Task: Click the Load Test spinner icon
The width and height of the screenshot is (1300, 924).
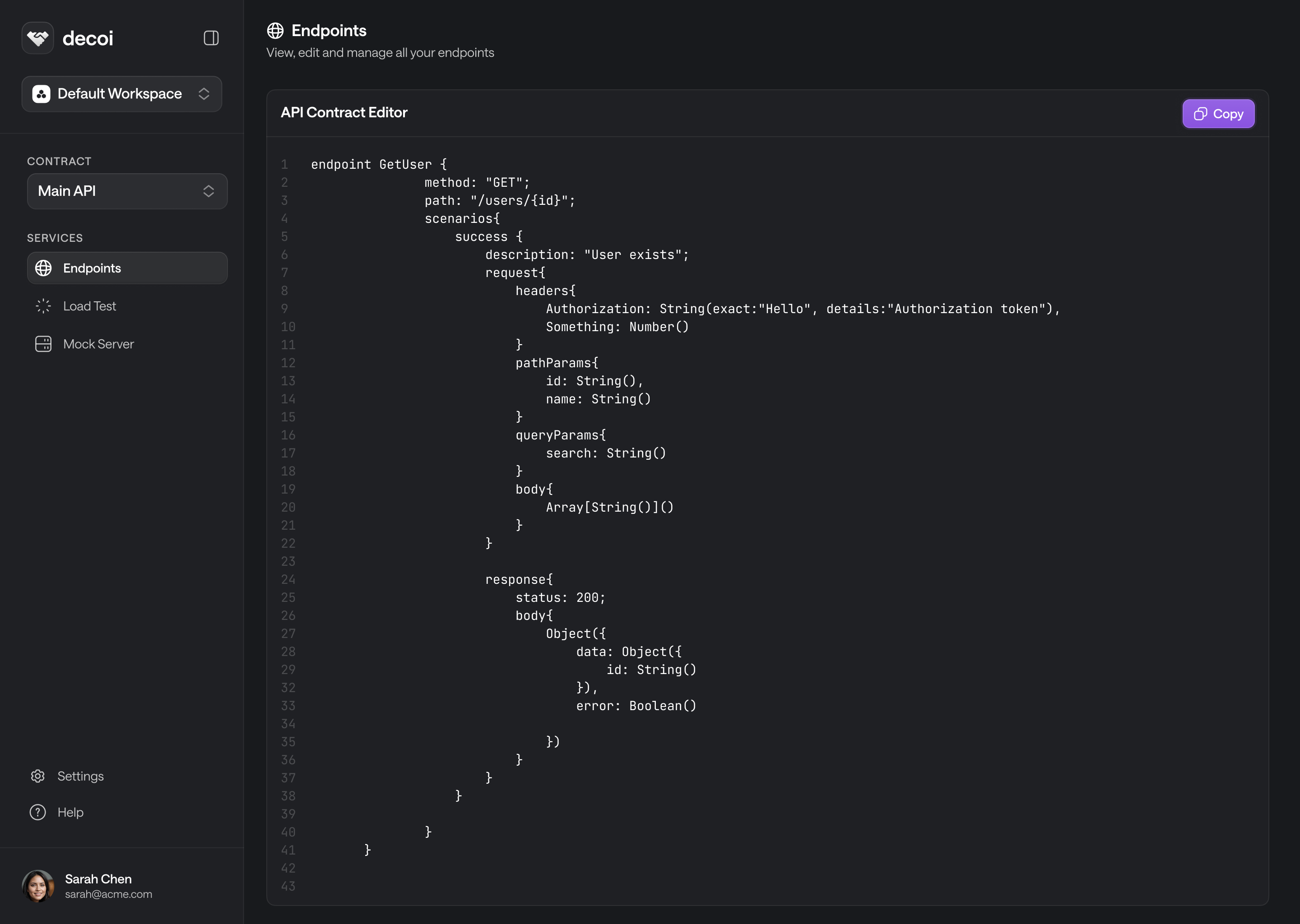Action: coord(43,306)
